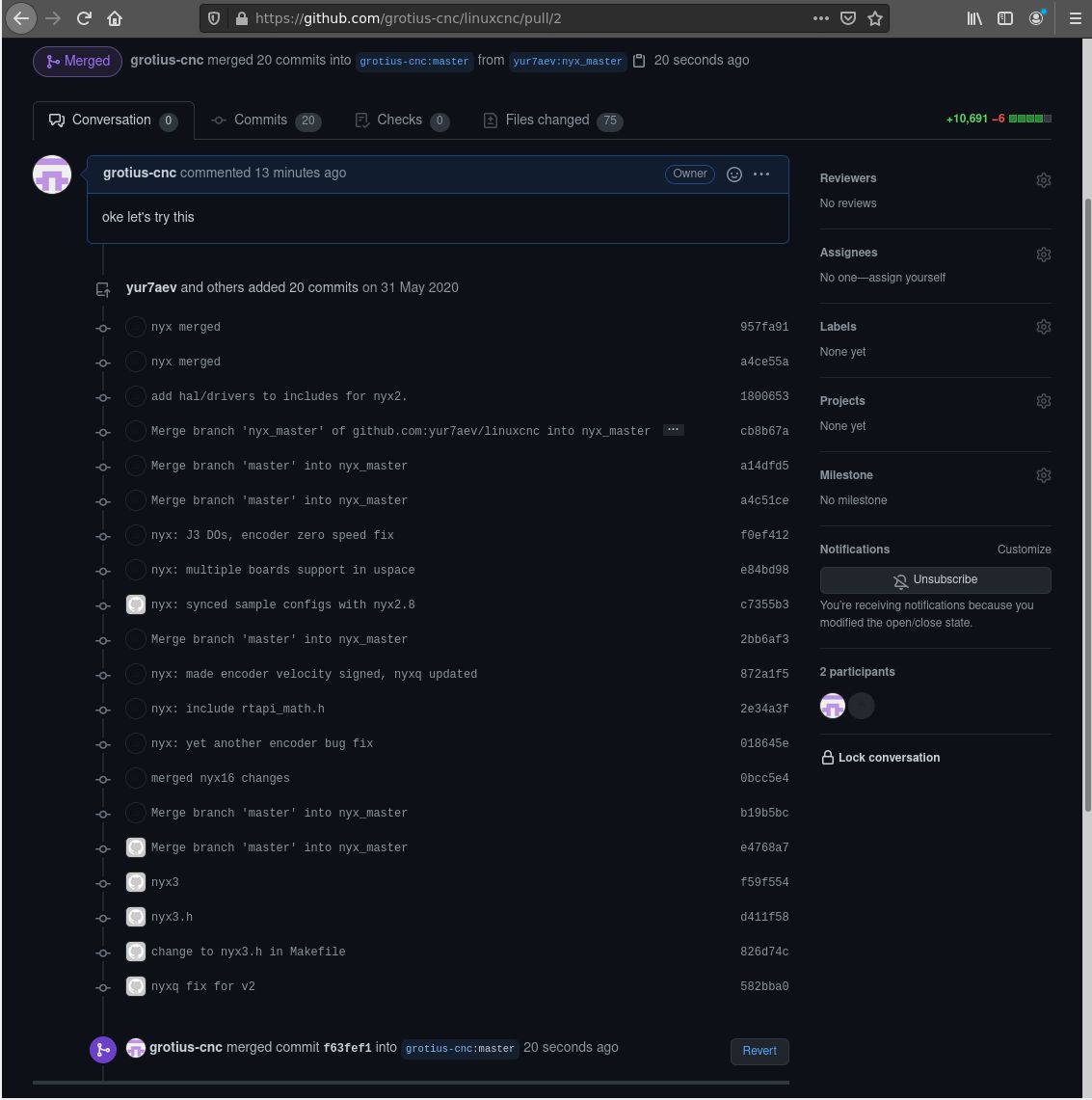The height and width of the screenshot is (1100, 1092).
Task: Click Customize notifications link
Action: click(1024, 550)
